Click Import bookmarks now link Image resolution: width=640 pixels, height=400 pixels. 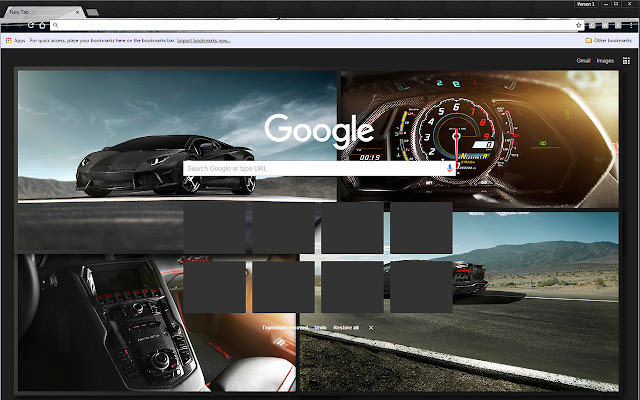[203, 40]
